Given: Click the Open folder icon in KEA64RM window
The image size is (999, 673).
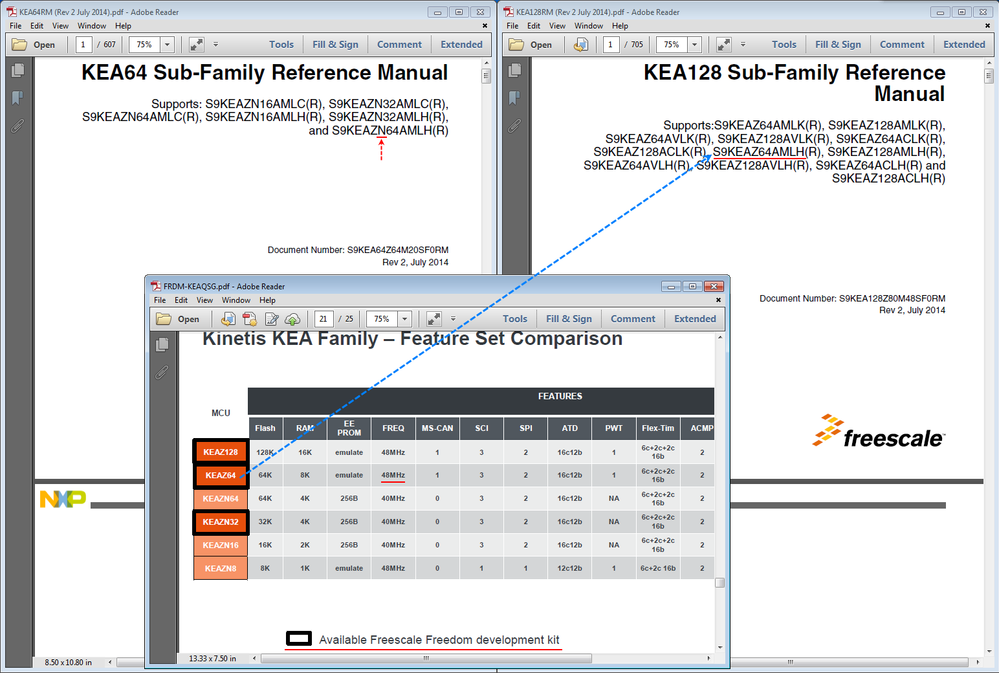Looking at the screenshot, I should (20, 45).
